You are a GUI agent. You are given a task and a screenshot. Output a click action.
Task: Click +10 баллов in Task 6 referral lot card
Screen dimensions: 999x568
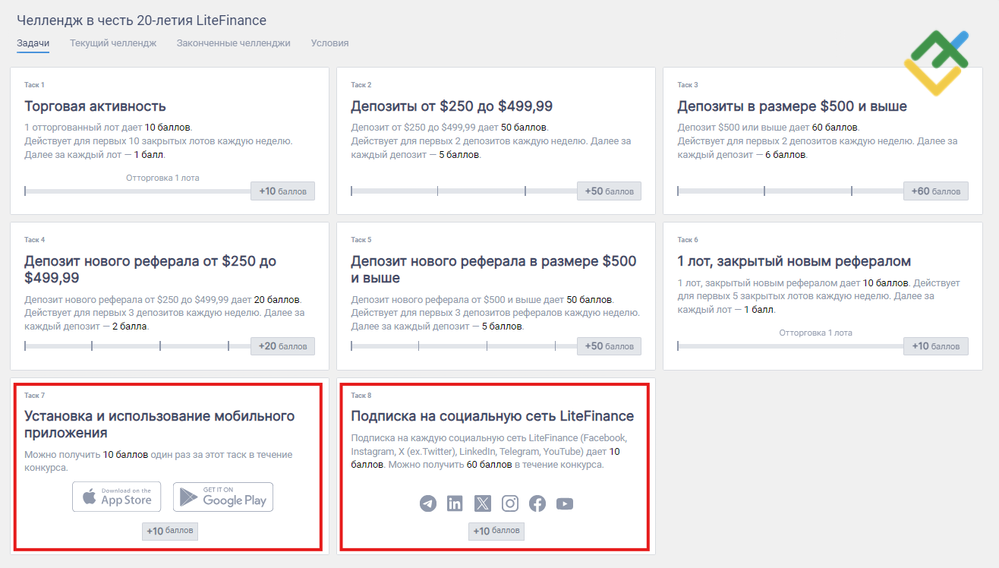tap(935, 346)
